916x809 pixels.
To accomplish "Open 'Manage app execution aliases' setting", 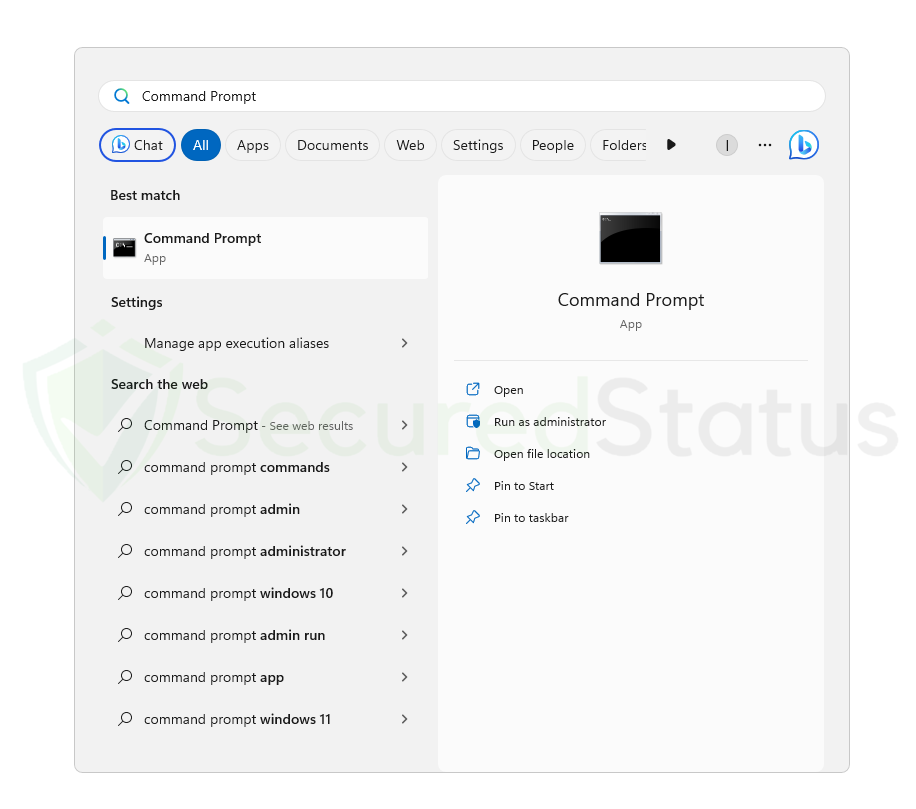I will point(266,343).
